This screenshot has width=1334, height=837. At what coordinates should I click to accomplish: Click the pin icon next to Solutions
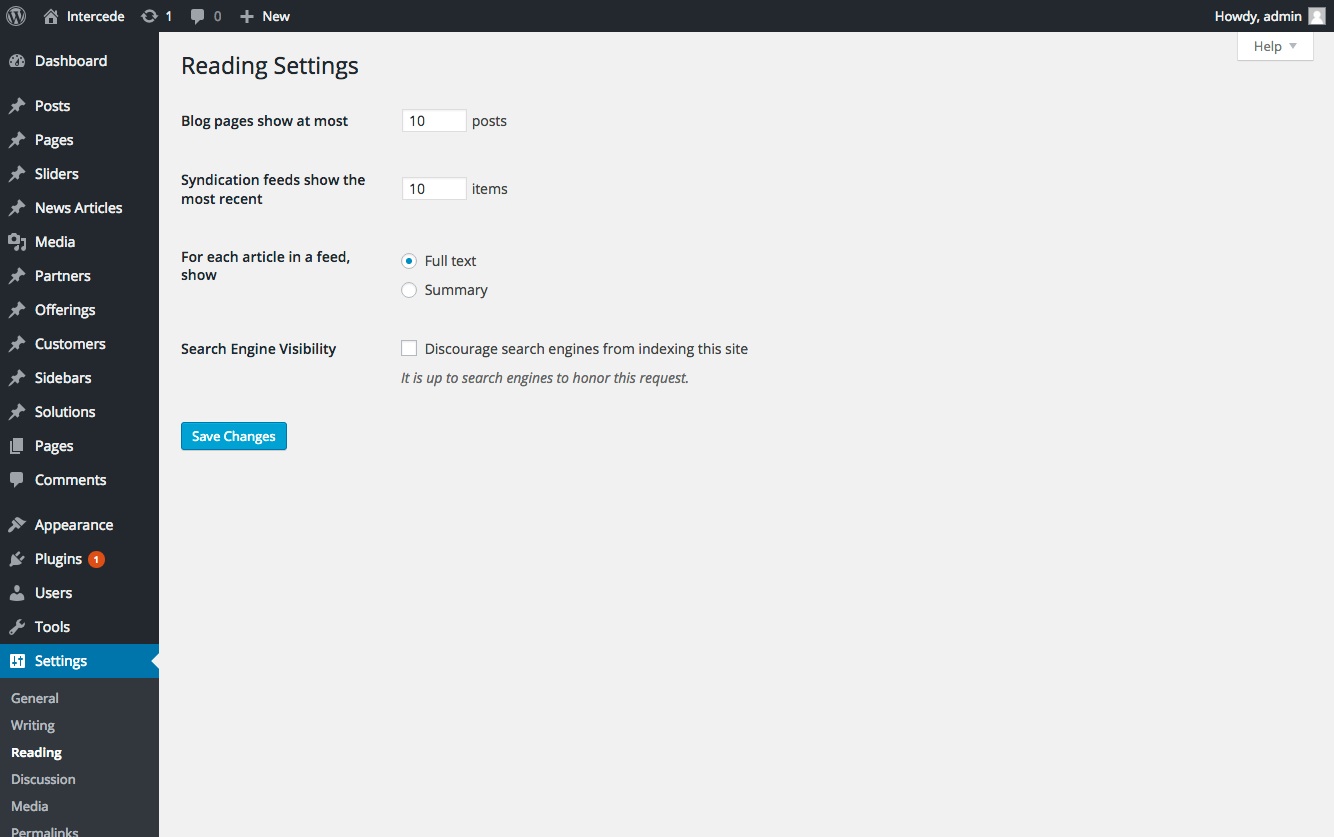tap(17, 412)
